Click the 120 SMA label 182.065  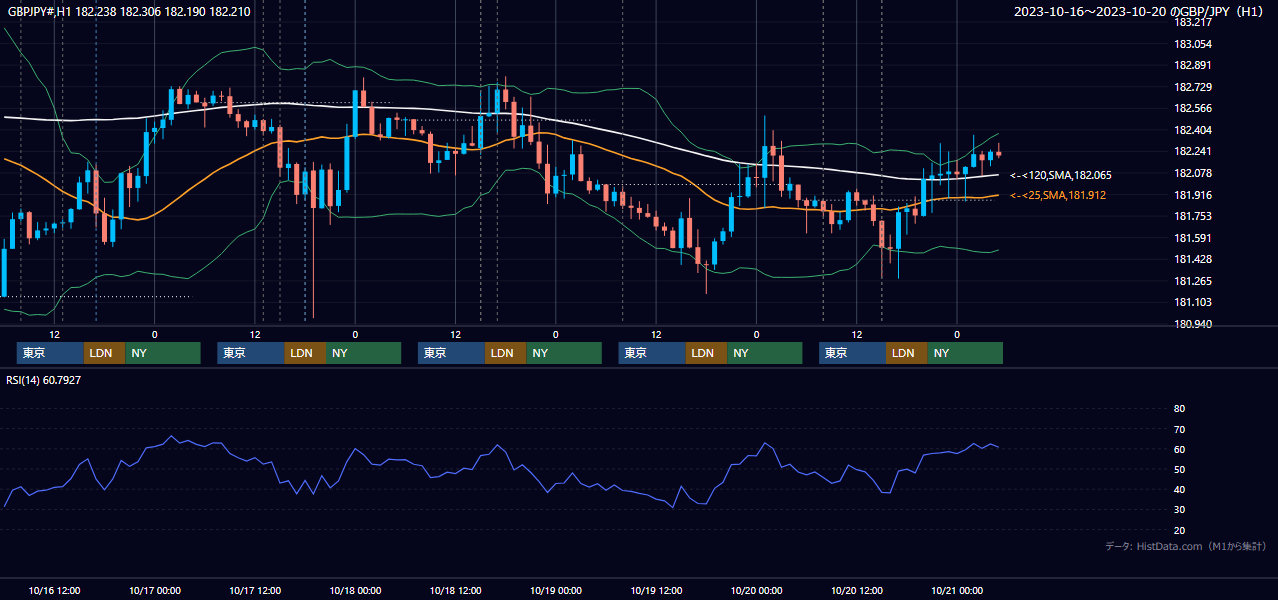1061,175
